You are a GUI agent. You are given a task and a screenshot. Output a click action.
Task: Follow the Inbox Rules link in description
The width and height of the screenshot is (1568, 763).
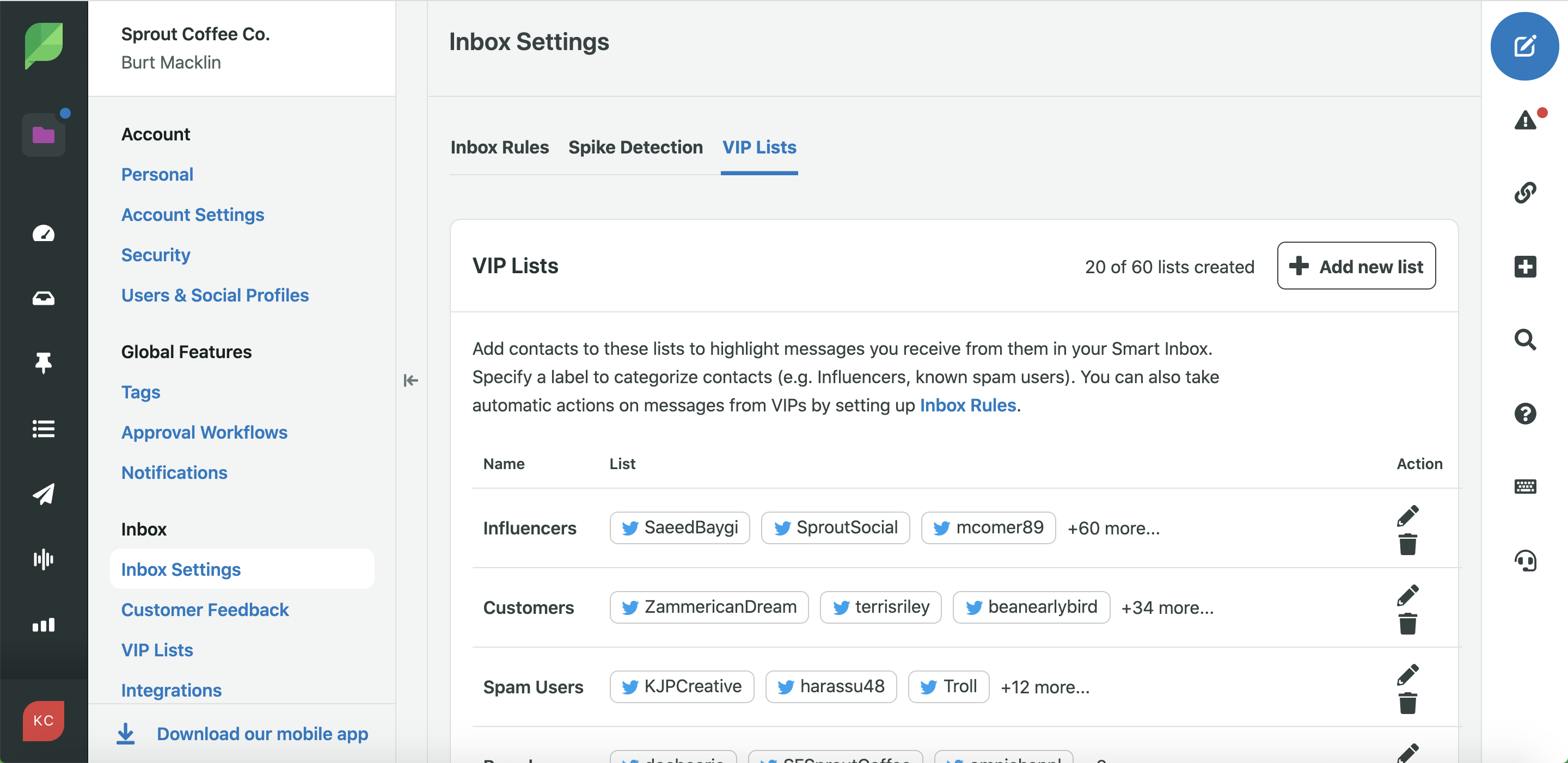(x=968, y=406)
